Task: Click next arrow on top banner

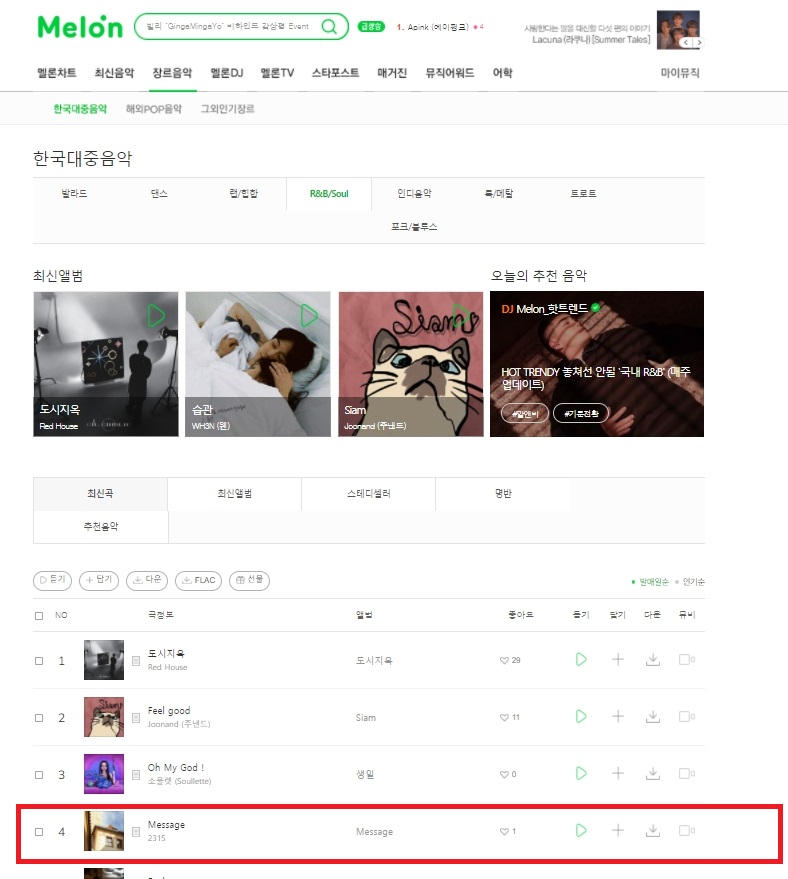Action: [699, 43]
